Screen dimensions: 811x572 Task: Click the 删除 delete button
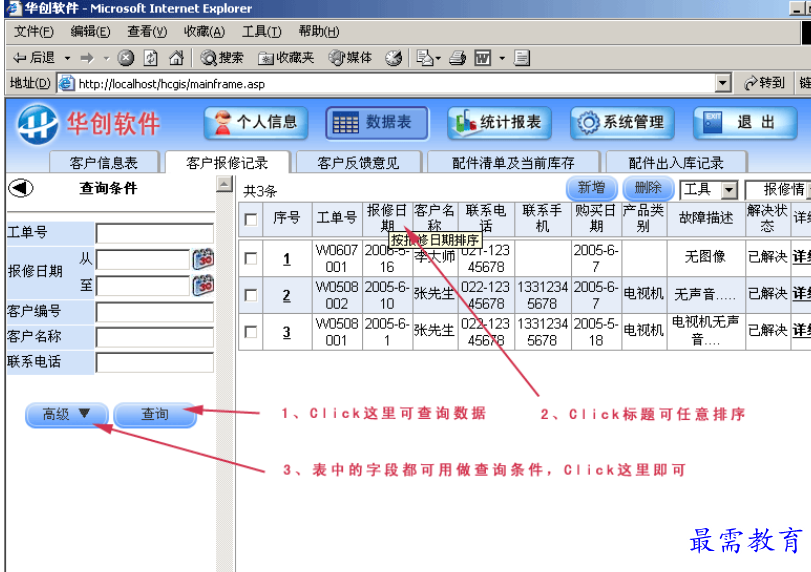[648, 188]
